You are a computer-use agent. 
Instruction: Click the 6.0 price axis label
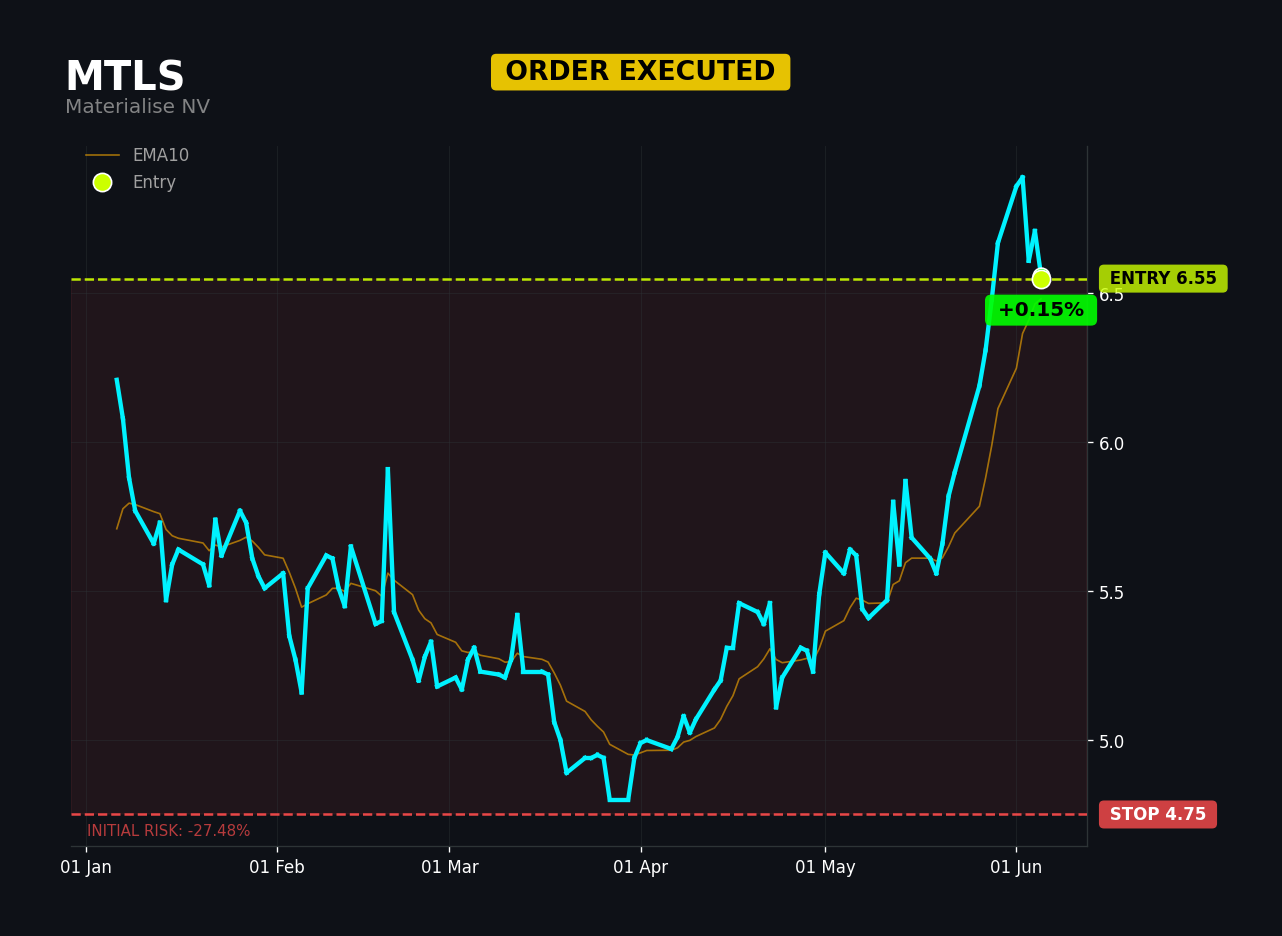(1111, 443)
